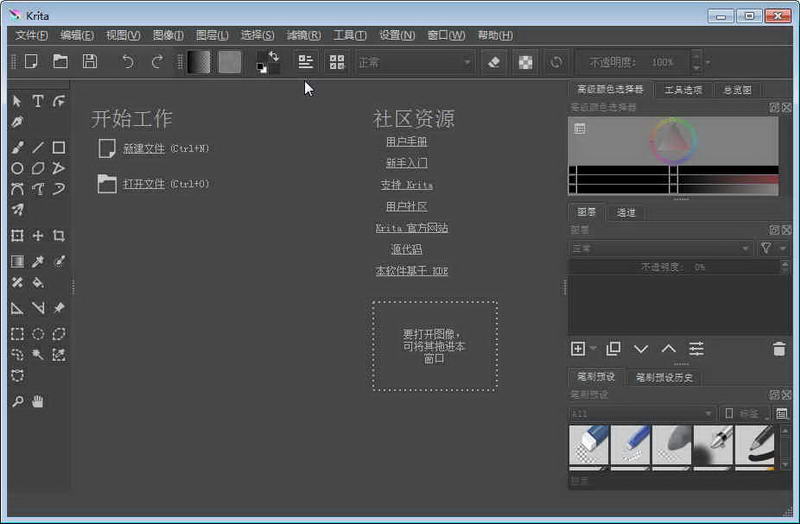Click the Redo arrow in toolbar
Screen dimensions: 800x524
point(157,62)
